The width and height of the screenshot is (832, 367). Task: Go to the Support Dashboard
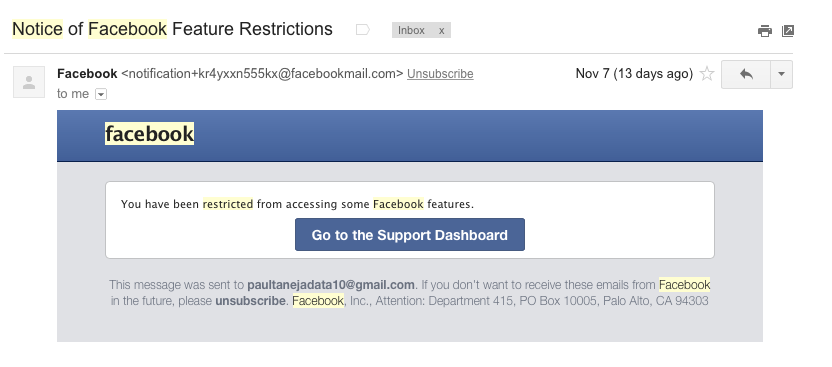click(410, 234)
